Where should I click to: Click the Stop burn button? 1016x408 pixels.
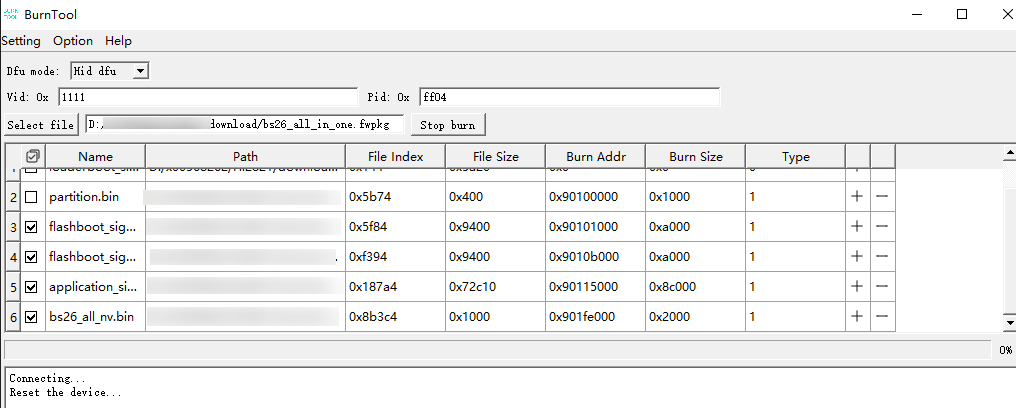tap(447, 125)
